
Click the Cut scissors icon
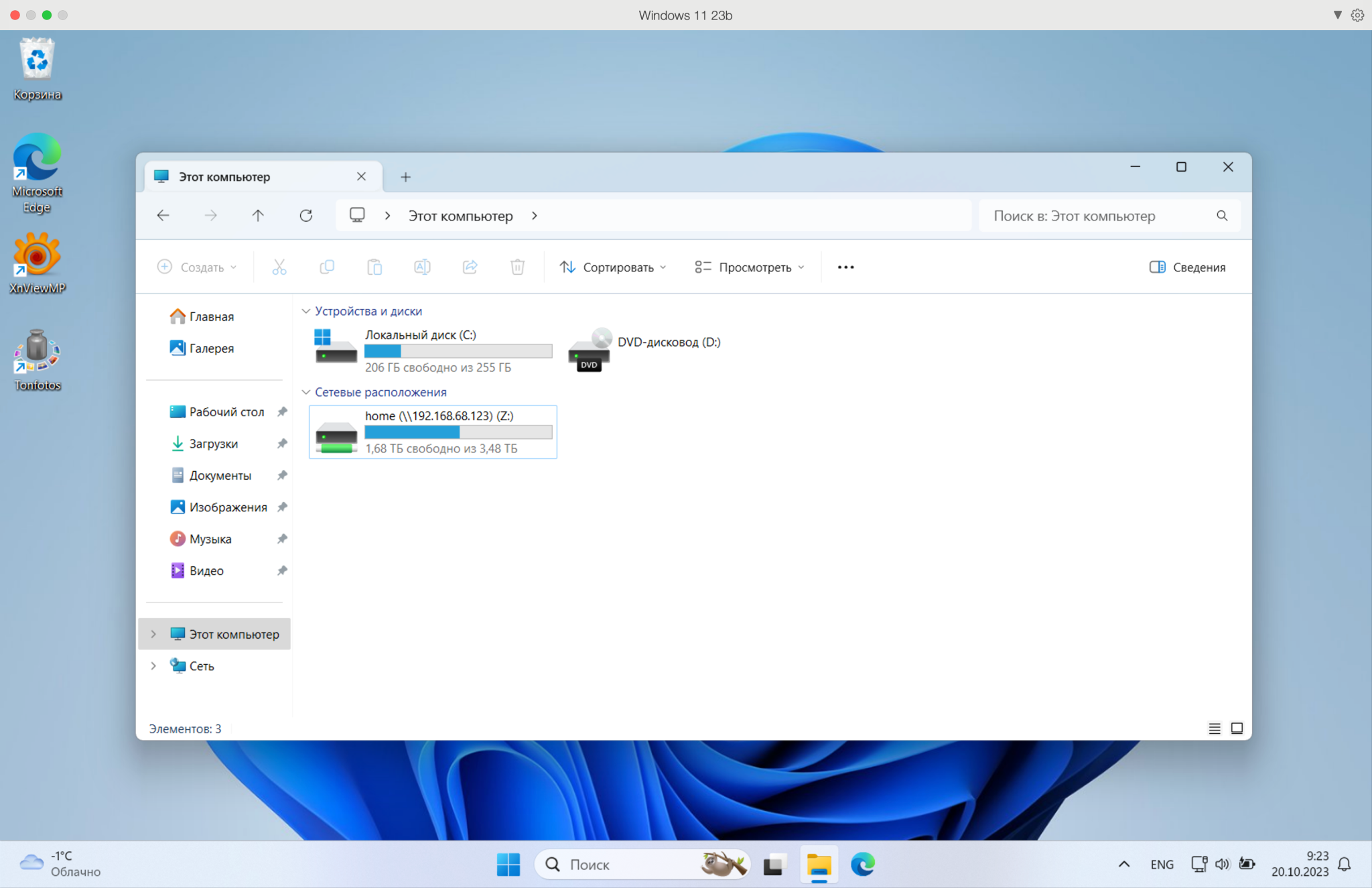[x=279, y=267]
